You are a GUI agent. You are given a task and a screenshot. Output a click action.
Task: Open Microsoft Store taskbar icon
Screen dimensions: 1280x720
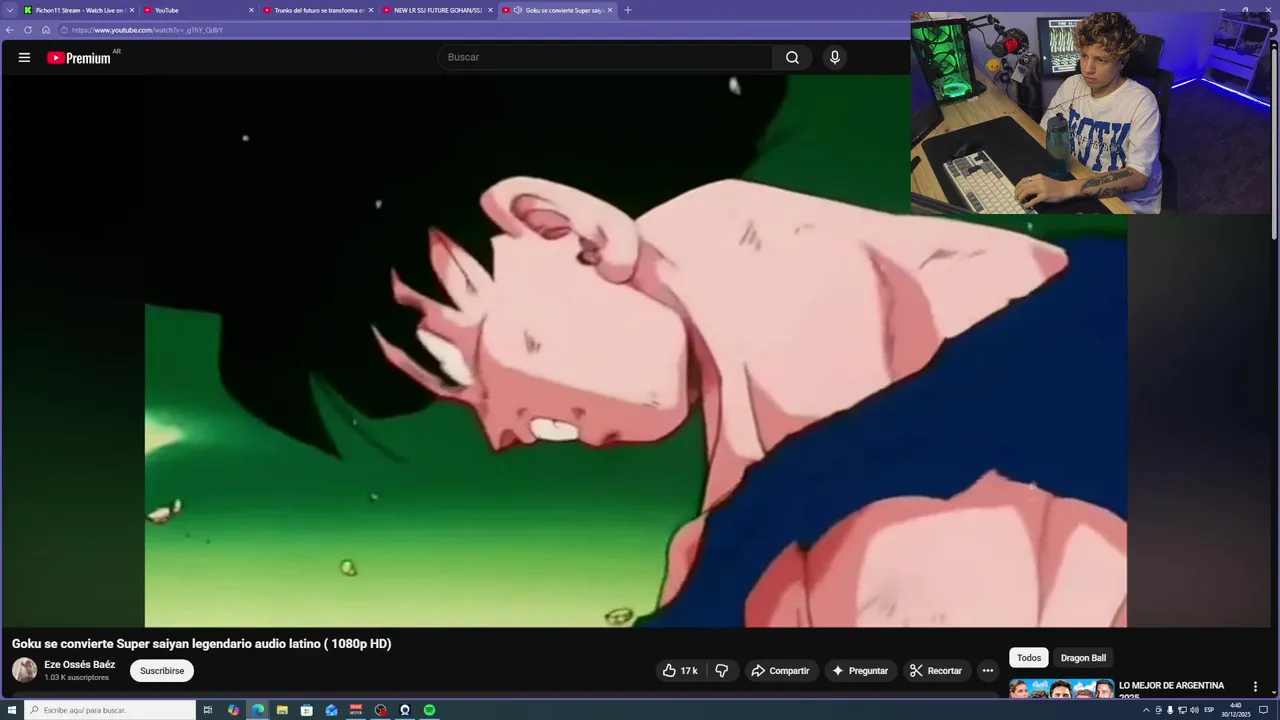[307, 710]
